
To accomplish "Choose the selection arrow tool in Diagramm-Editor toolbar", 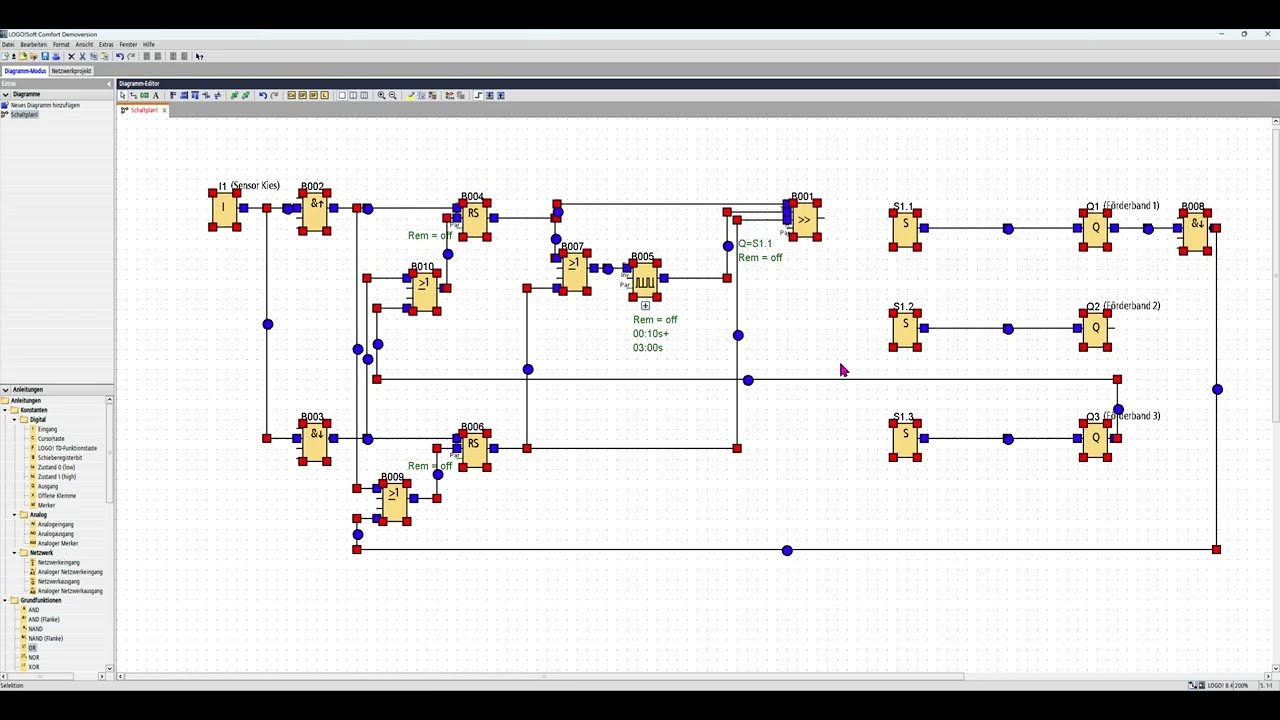I will tap(122, 95).
